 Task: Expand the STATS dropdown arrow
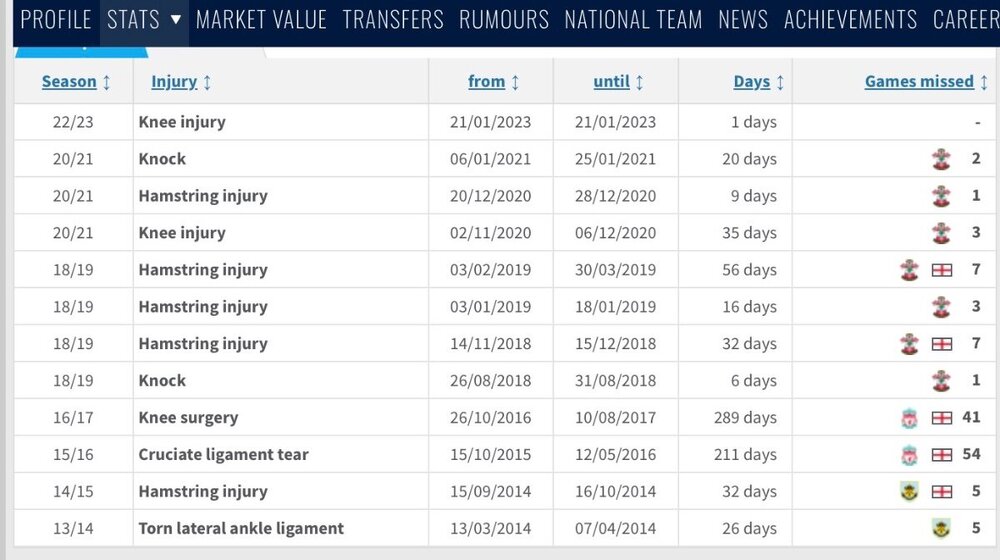pyautogui.click(x=176, y=20)
